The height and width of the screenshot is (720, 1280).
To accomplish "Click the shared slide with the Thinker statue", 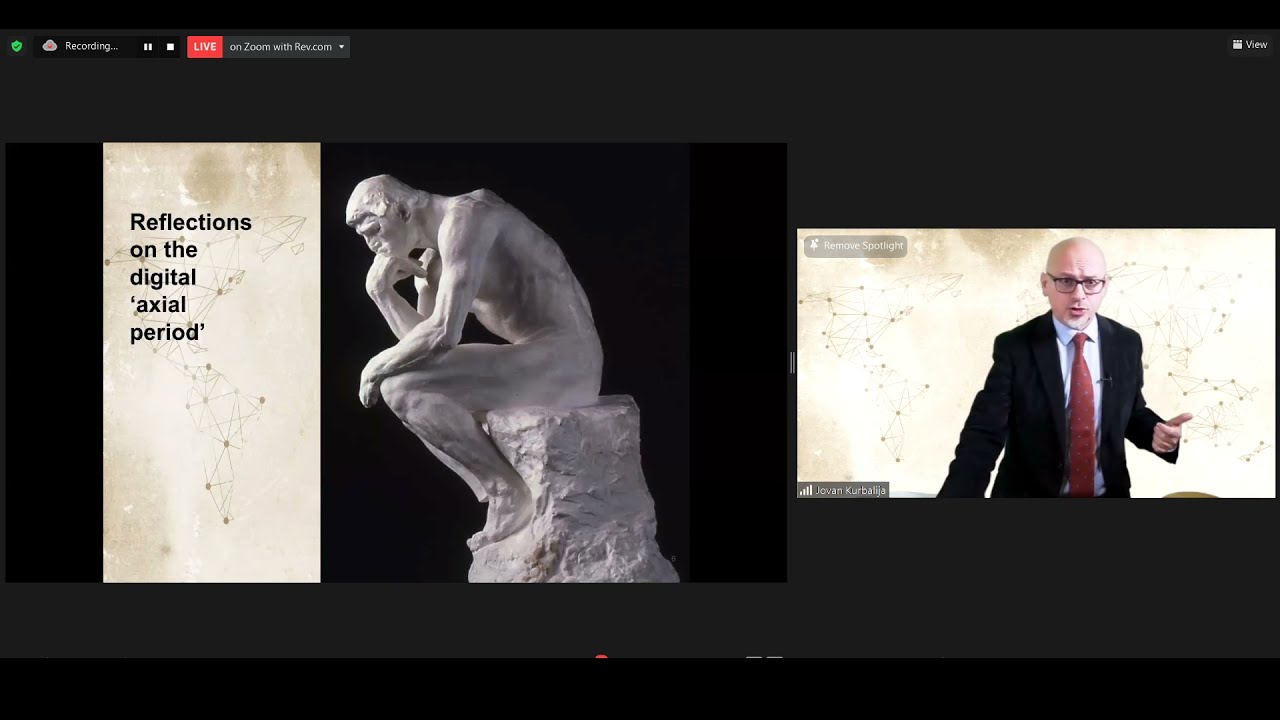I will tap(396, 362).
